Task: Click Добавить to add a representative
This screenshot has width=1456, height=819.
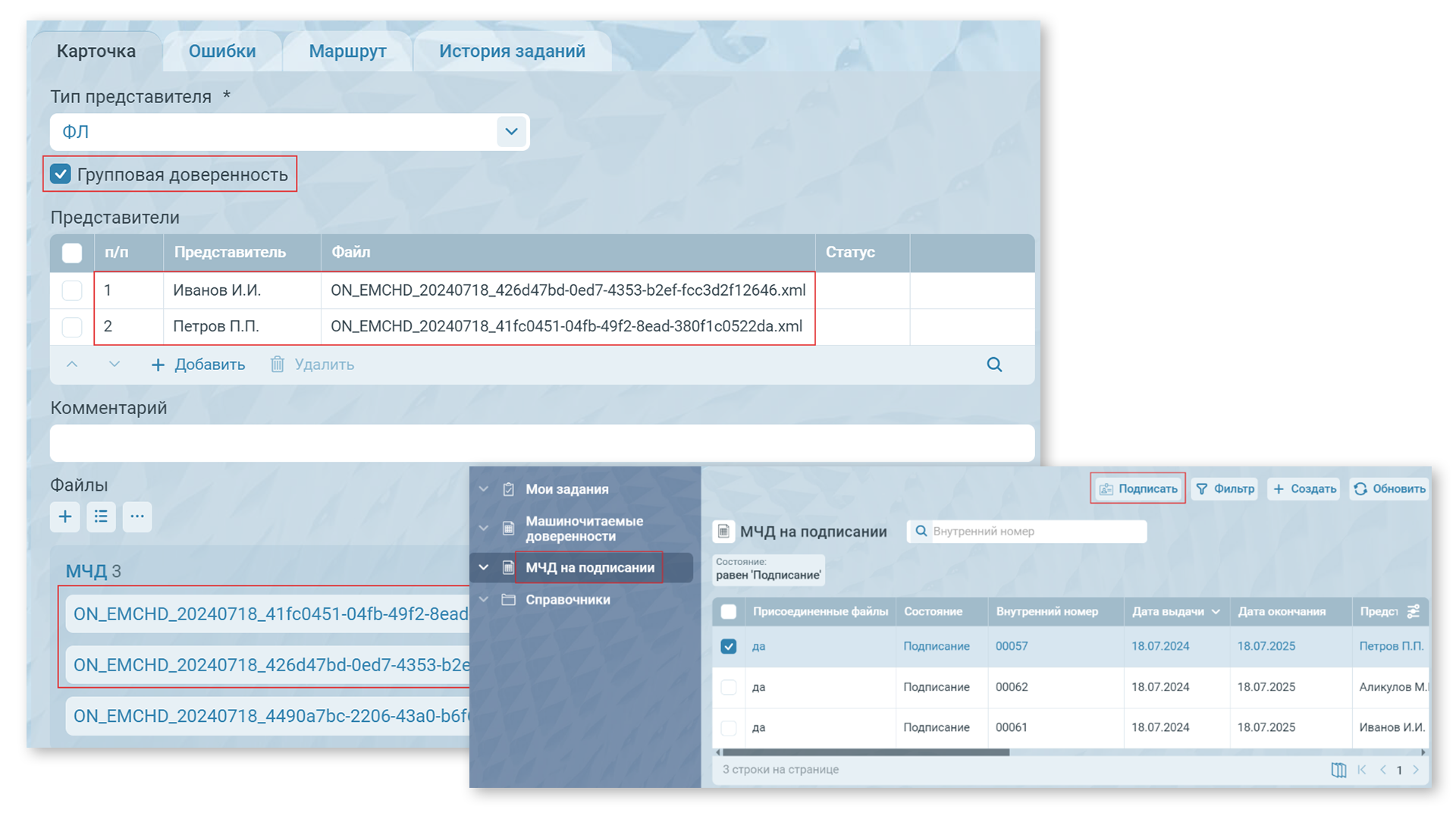Action: [199, 365]
